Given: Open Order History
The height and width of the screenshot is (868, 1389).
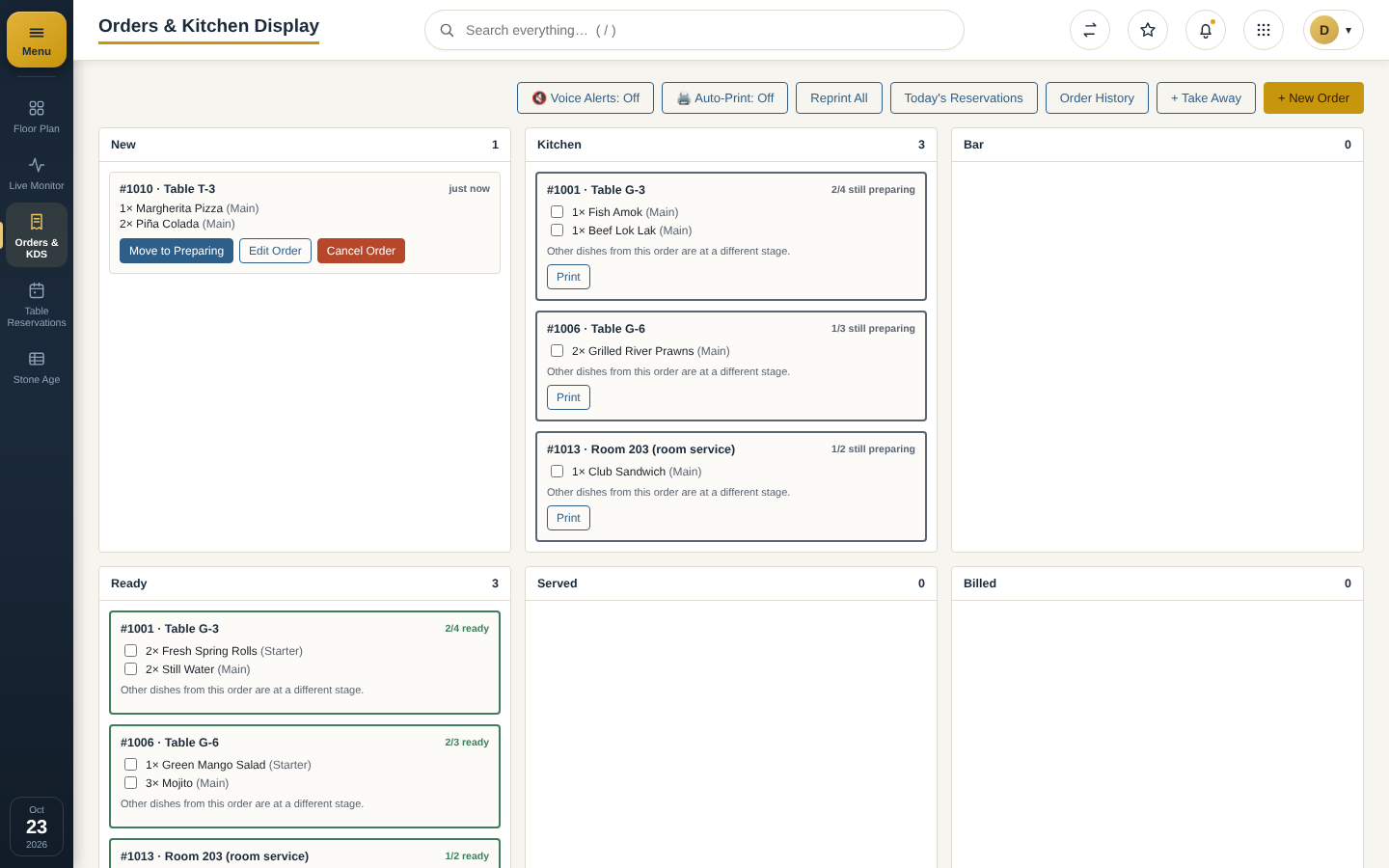Looking at the screenshot, I should click(x=1097, y=98).
